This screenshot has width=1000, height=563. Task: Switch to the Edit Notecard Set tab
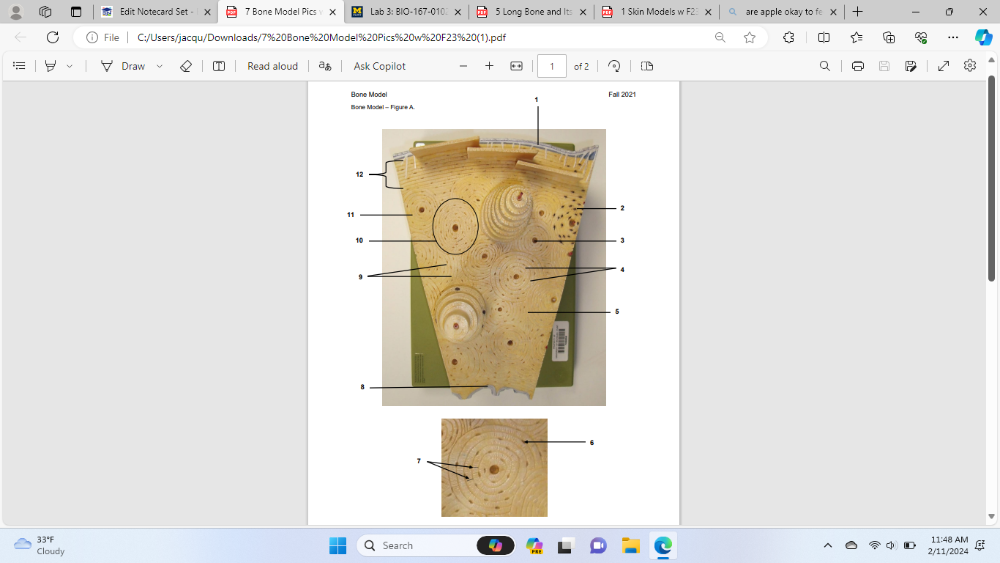pos(155,12)
